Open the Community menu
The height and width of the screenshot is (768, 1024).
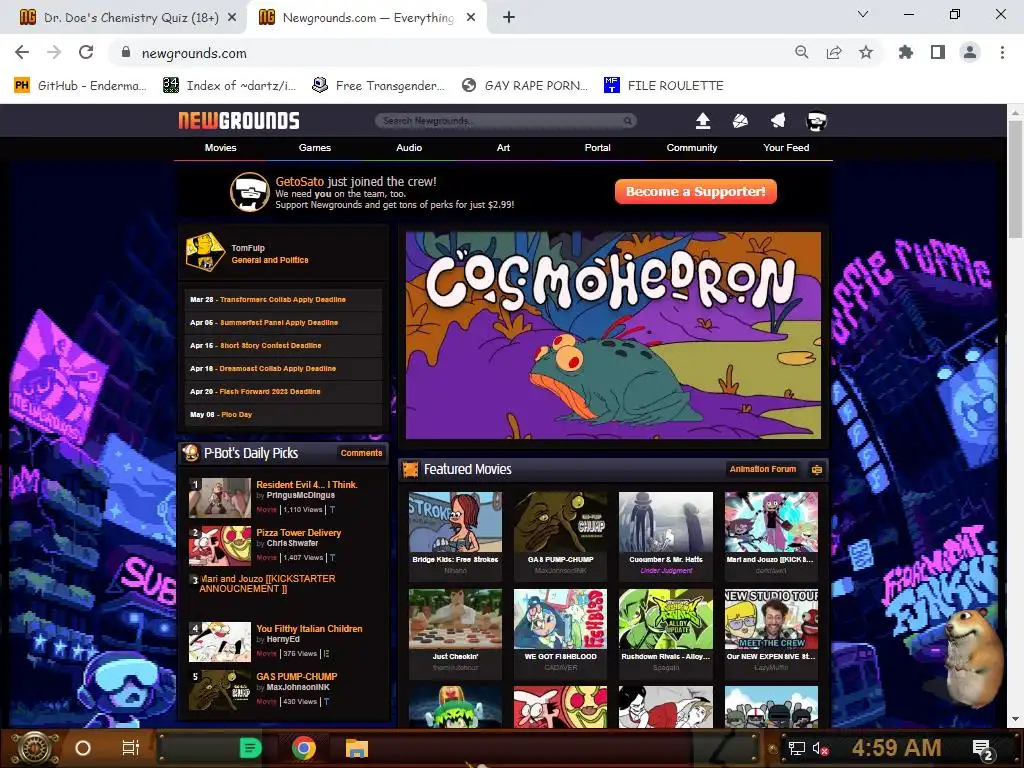692,148
